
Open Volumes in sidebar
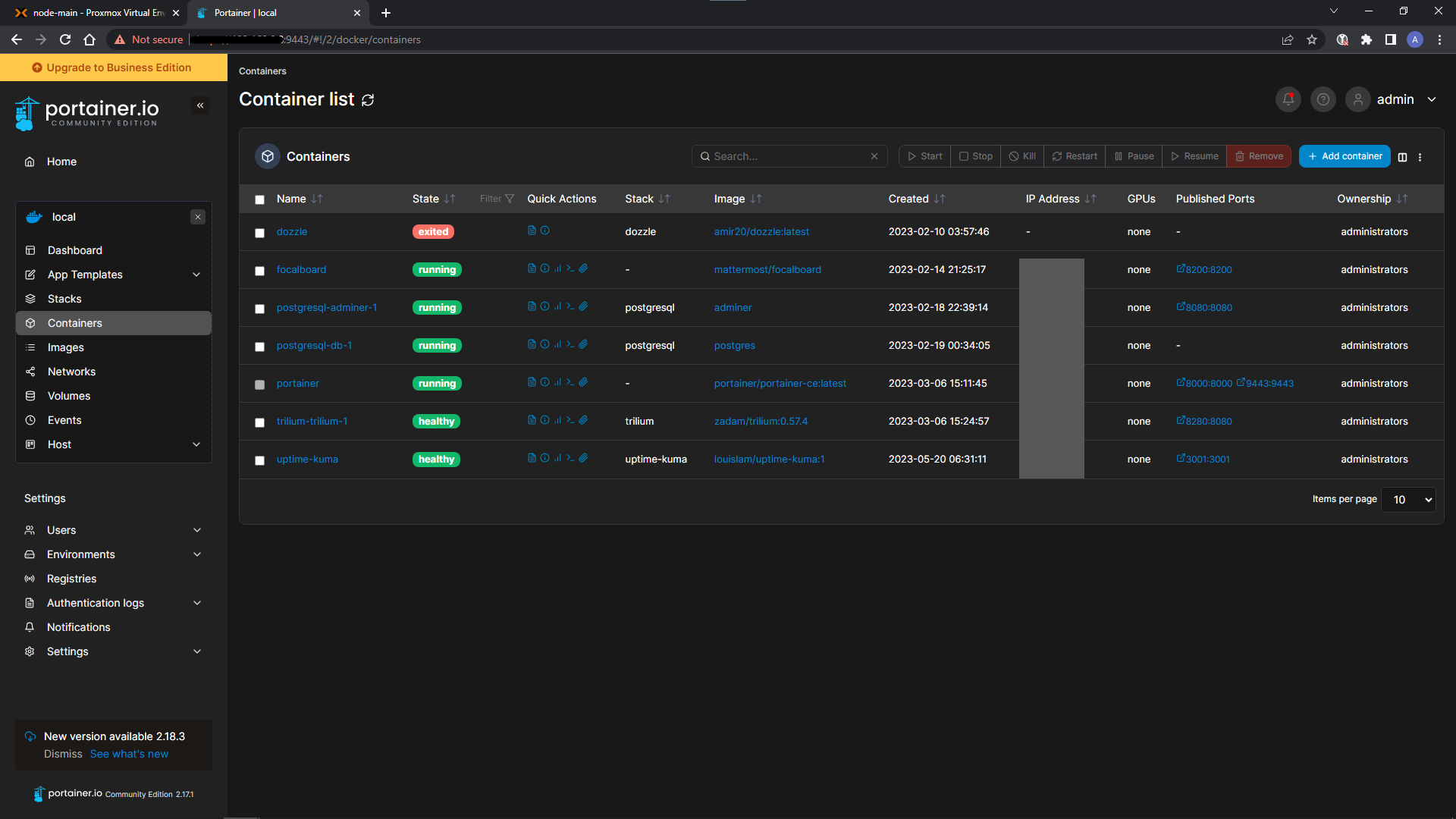[114, 396]
